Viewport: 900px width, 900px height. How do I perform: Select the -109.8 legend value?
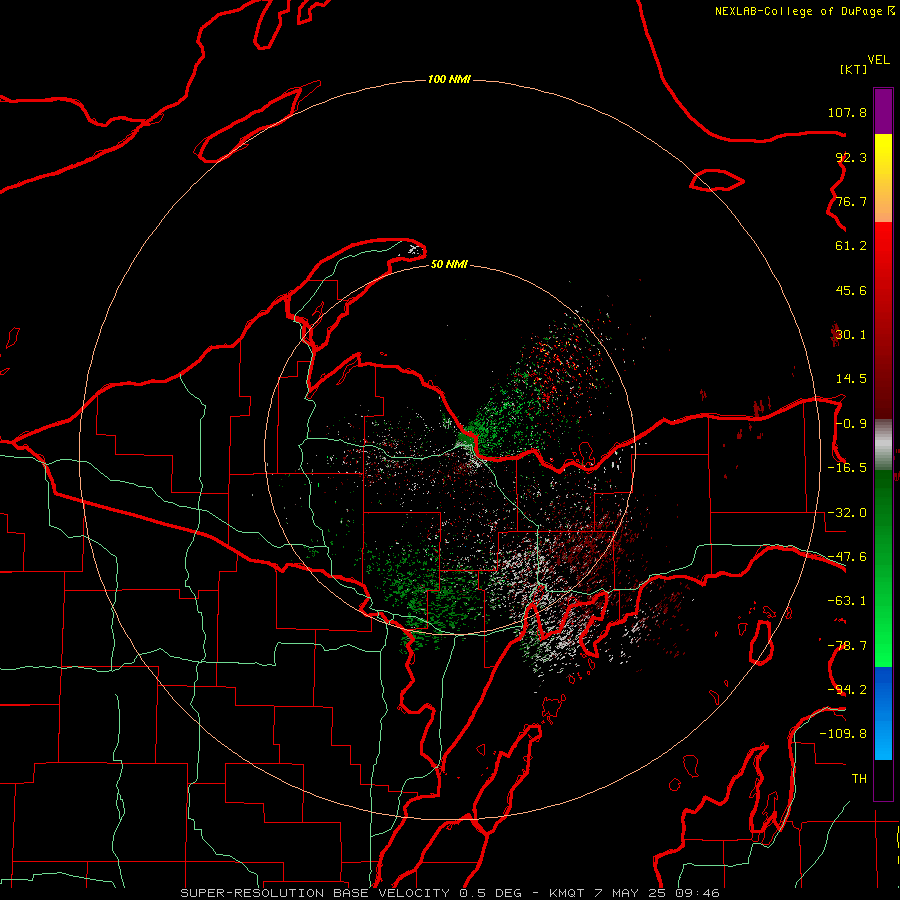tap(843, 734)
